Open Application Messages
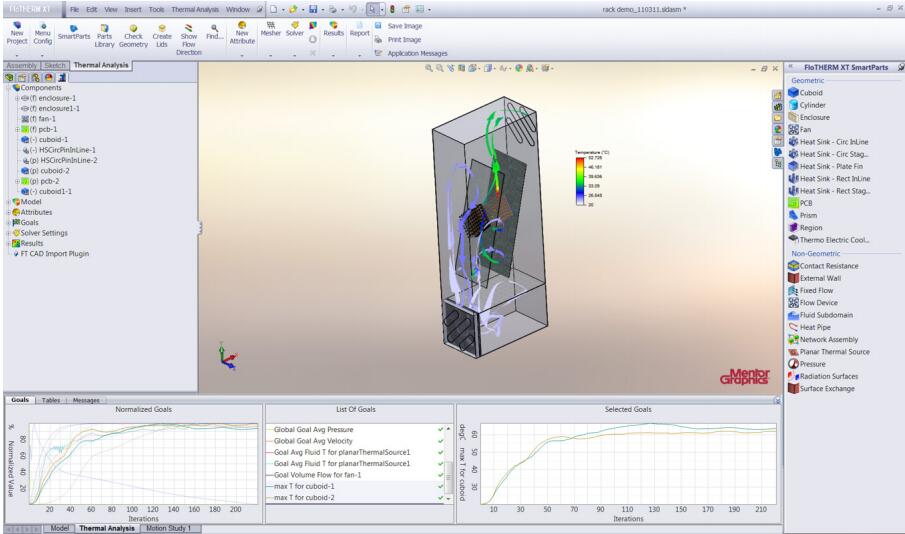This screenshot has height=534, width=905. [x=411, y=53]
